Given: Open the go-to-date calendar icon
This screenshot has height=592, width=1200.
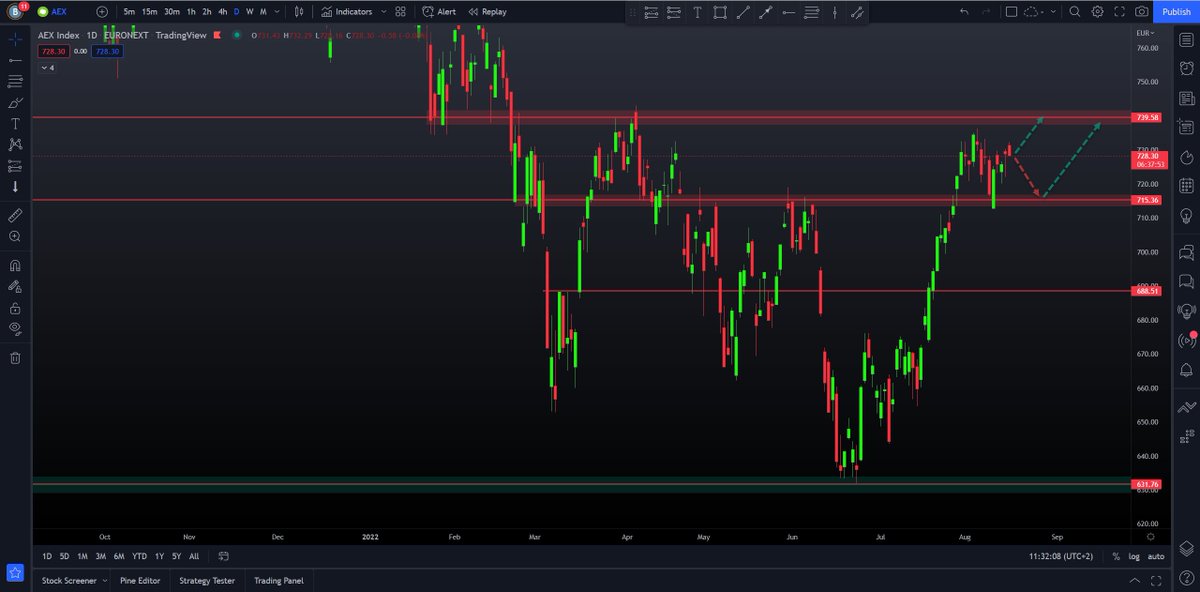Looking at the screenshot, I should click(x=224, y=556).
